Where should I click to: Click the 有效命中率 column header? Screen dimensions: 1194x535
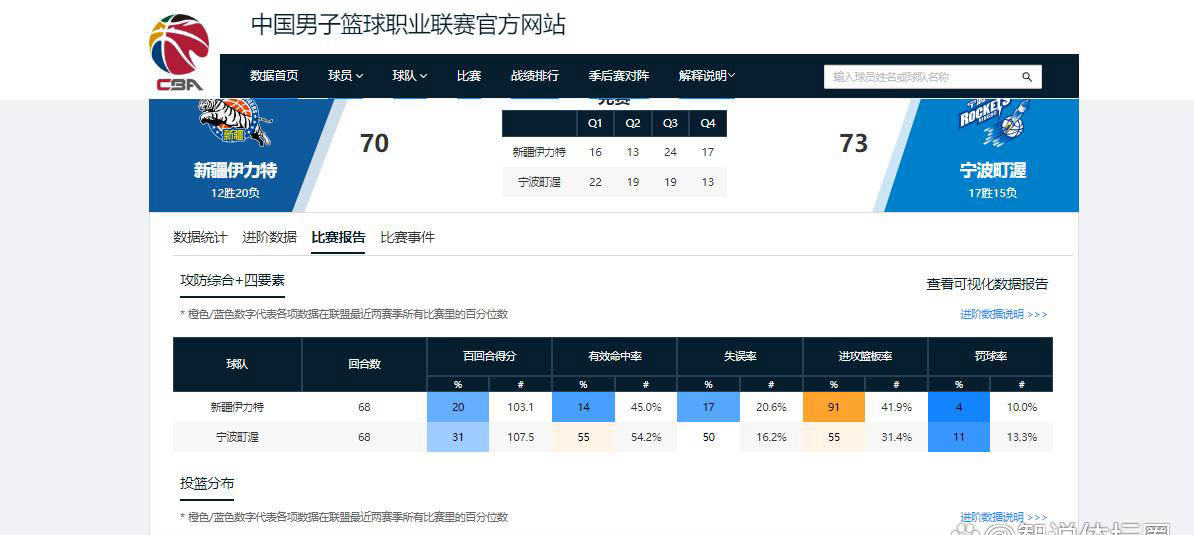614,356
